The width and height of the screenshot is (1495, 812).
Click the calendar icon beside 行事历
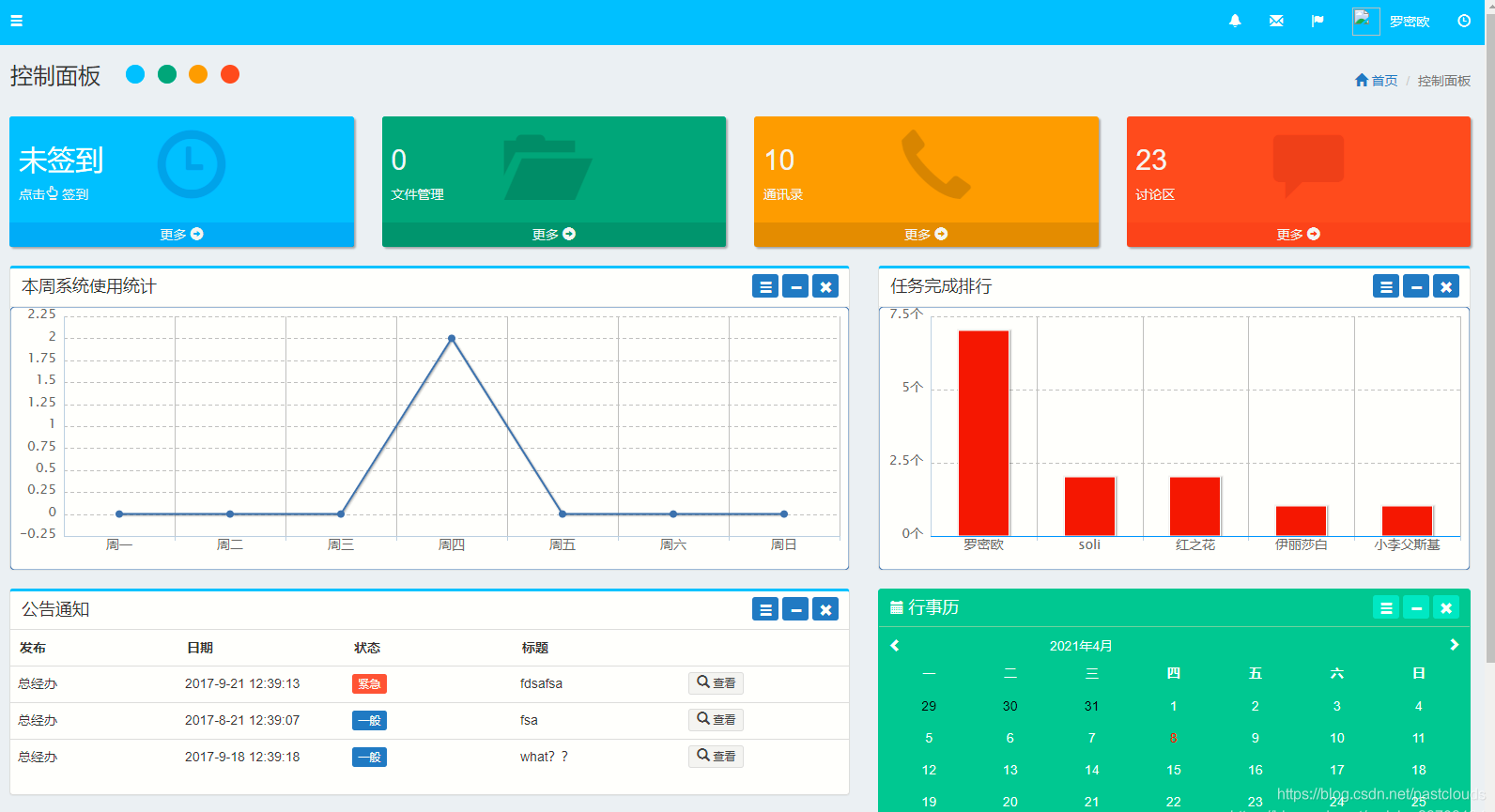click(897, 607)
